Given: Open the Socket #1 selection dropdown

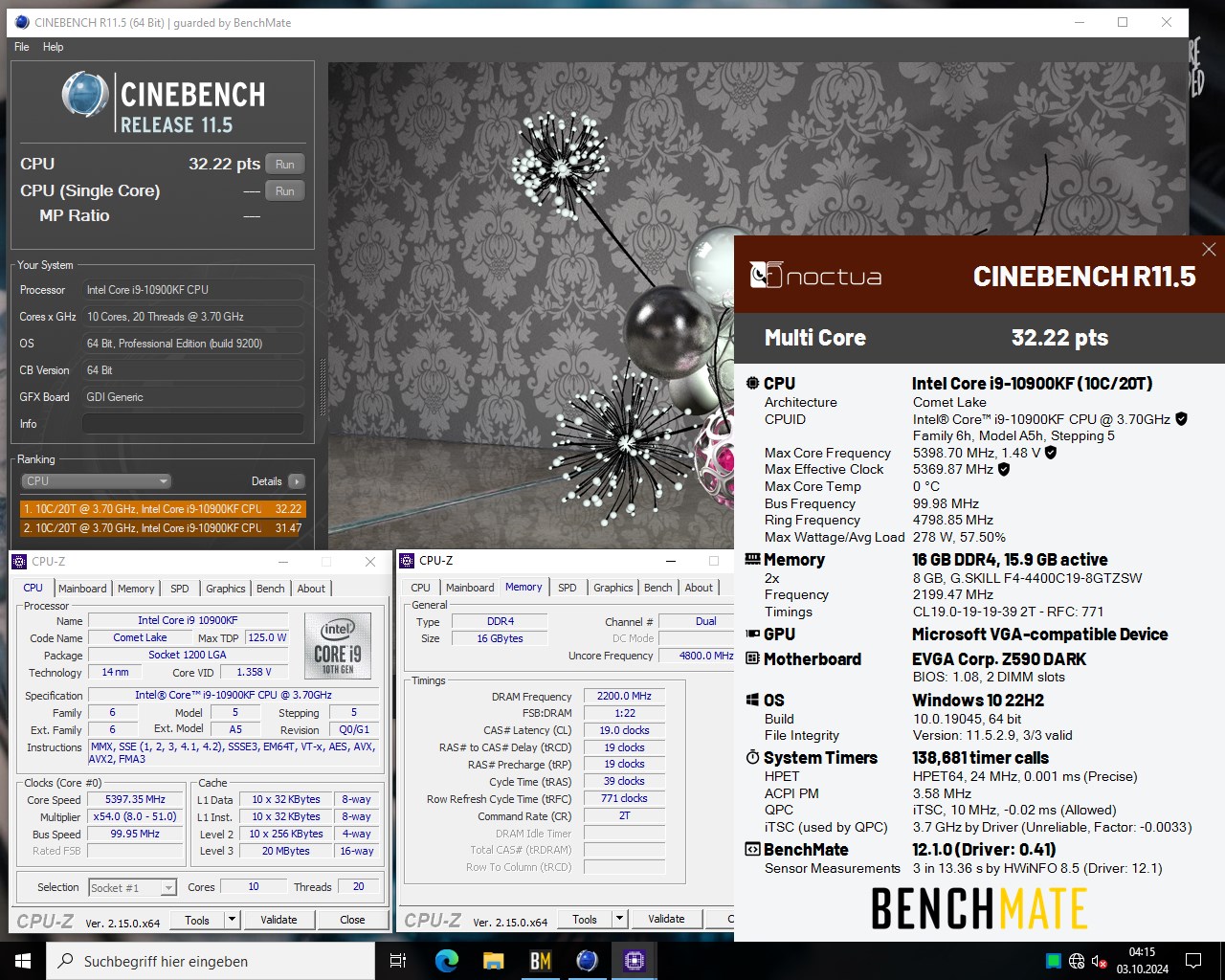Looking at the screenshot, I should (133, 888).
